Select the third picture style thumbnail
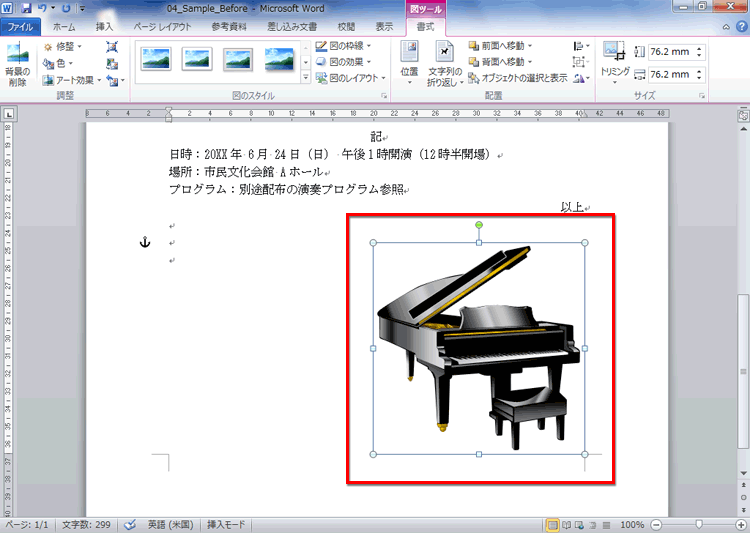This screenshot has height=533, width=750. click(238, 59)
